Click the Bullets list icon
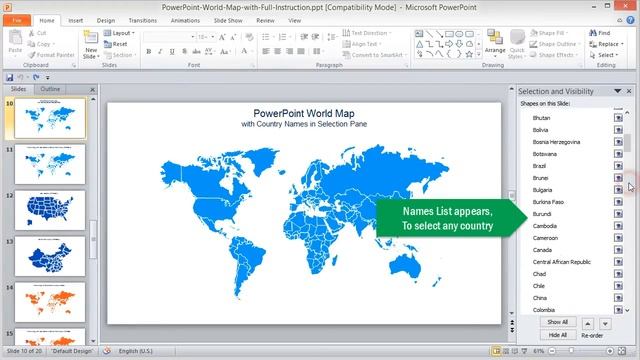 [267, 37]
